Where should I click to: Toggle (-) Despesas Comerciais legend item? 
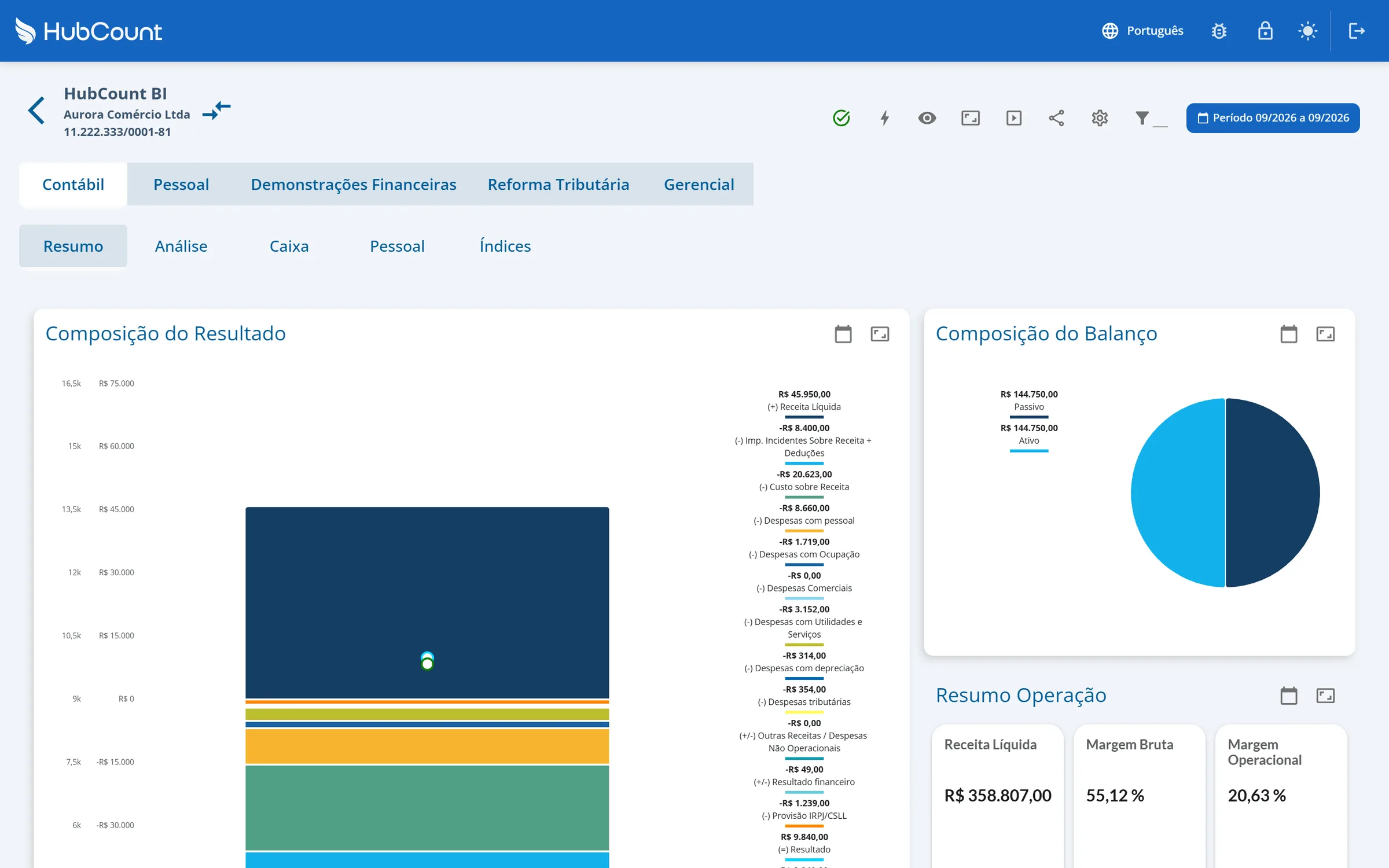(804, 586)
